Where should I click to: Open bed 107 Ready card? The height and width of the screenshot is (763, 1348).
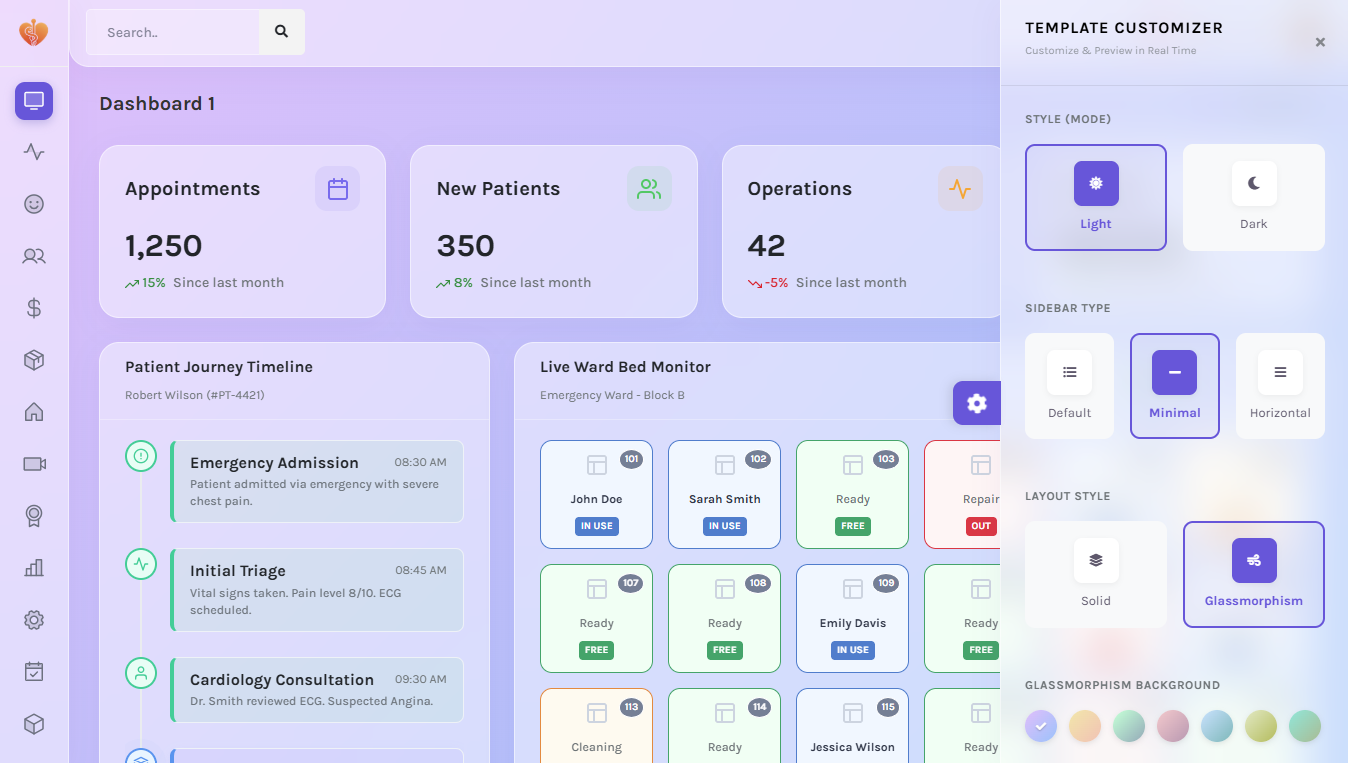[597, 619]
